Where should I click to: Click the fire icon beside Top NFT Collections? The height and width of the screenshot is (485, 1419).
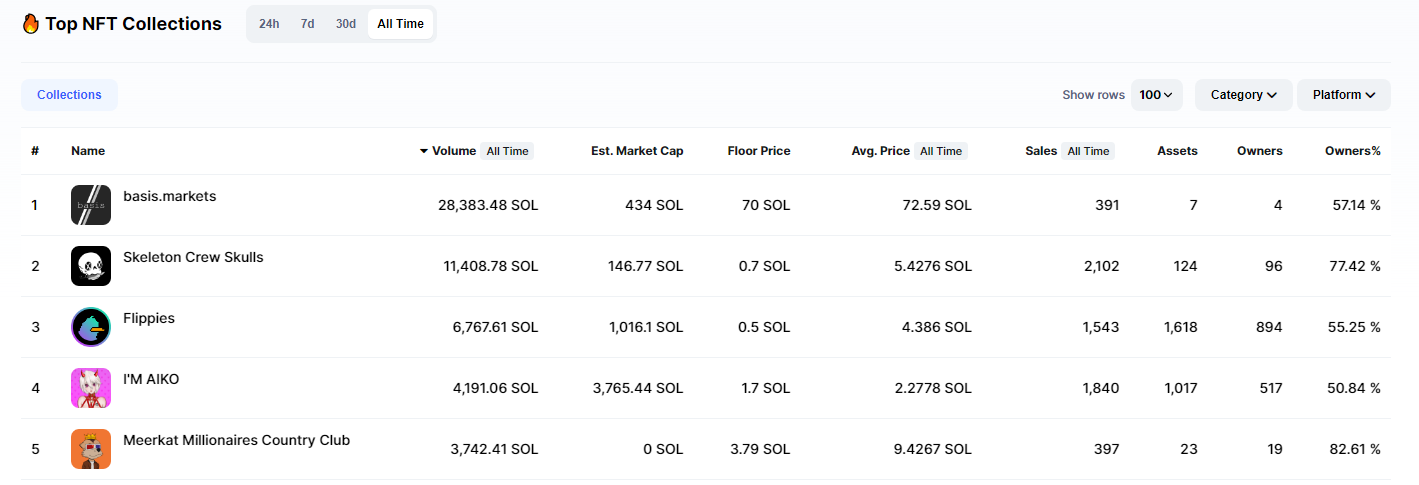click(x=31, y=24)
